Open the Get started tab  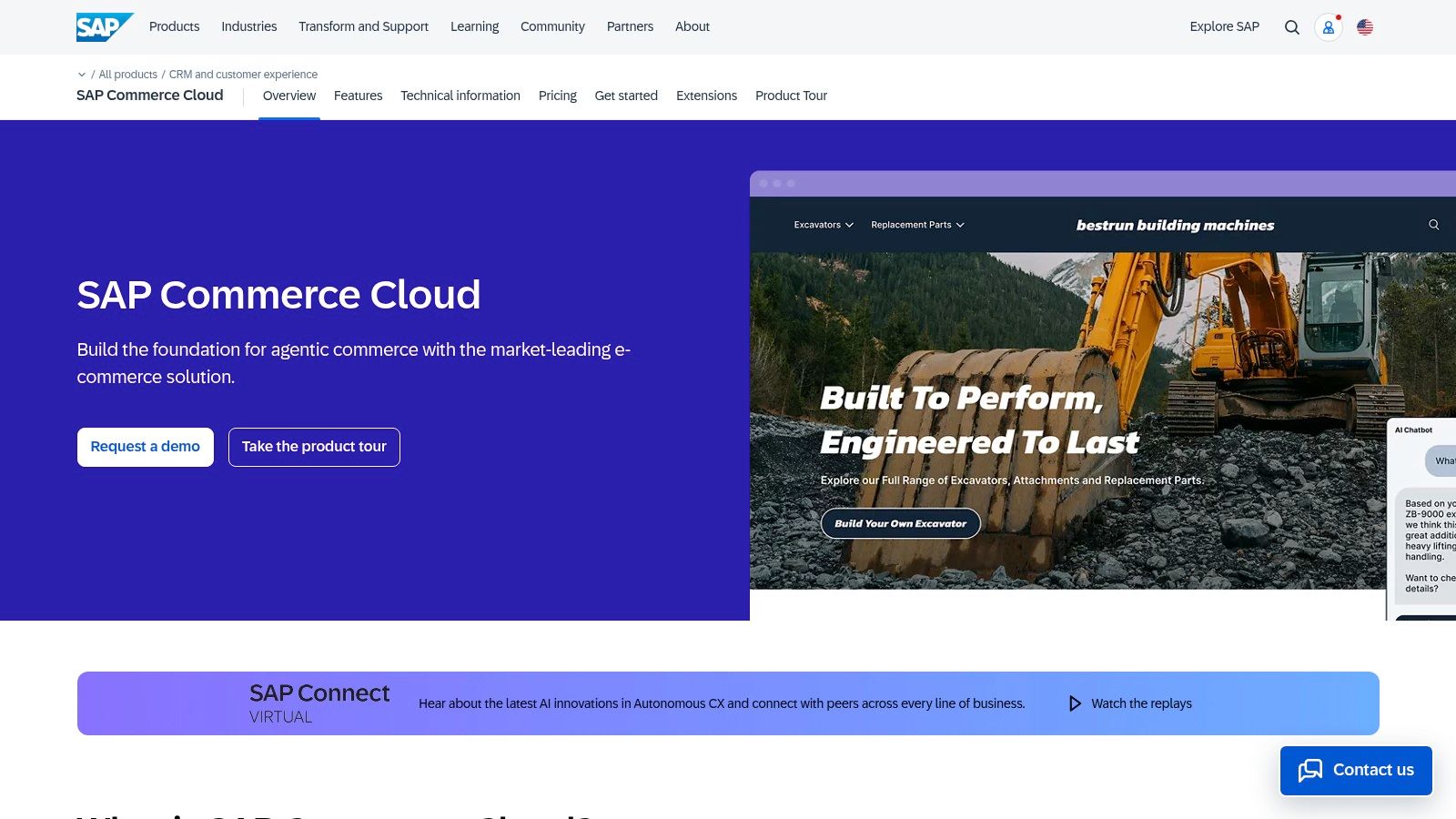[626, 96]
